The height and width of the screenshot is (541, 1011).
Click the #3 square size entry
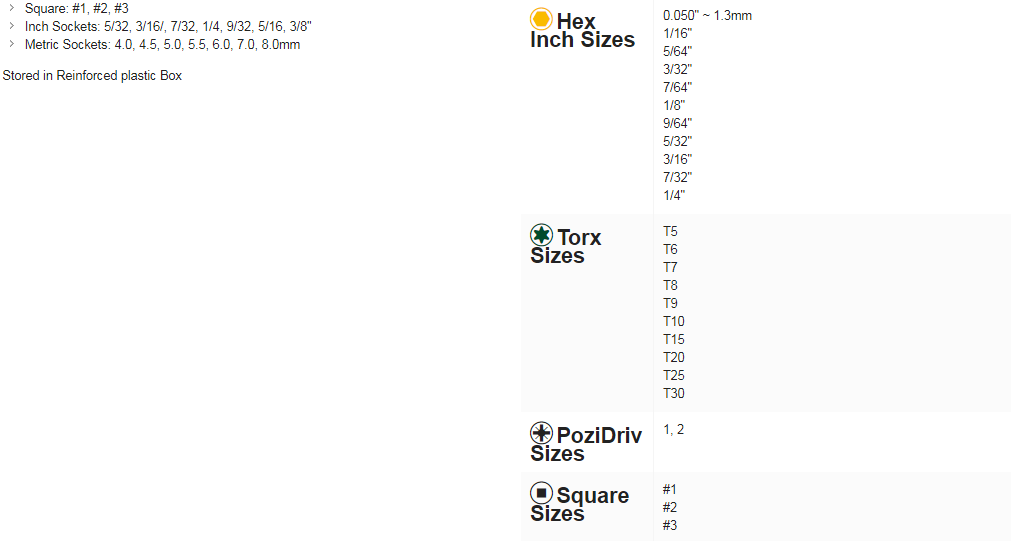[x=670, y=525]
